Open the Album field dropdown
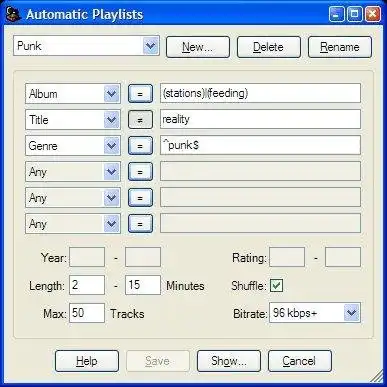Image resolution: width=387 pixels, height=387 pixels. click(x=73, y=94)
